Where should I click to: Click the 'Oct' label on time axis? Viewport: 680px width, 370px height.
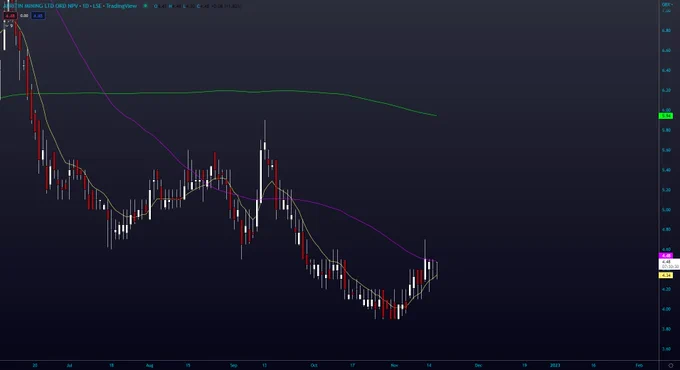click(314, 365)
